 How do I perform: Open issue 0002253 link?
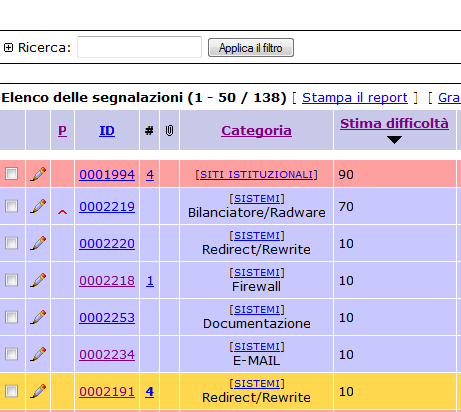[x=107, y=317]
